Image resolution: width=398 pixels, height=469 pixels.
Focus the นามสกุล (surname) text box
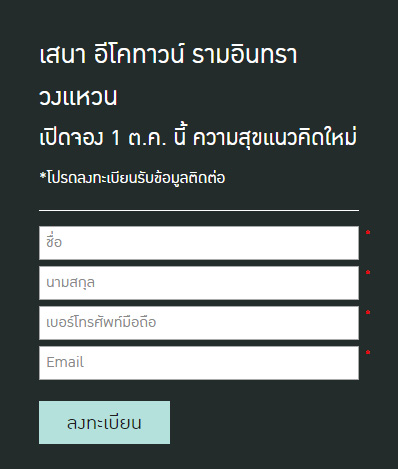(x=199, y=283)
